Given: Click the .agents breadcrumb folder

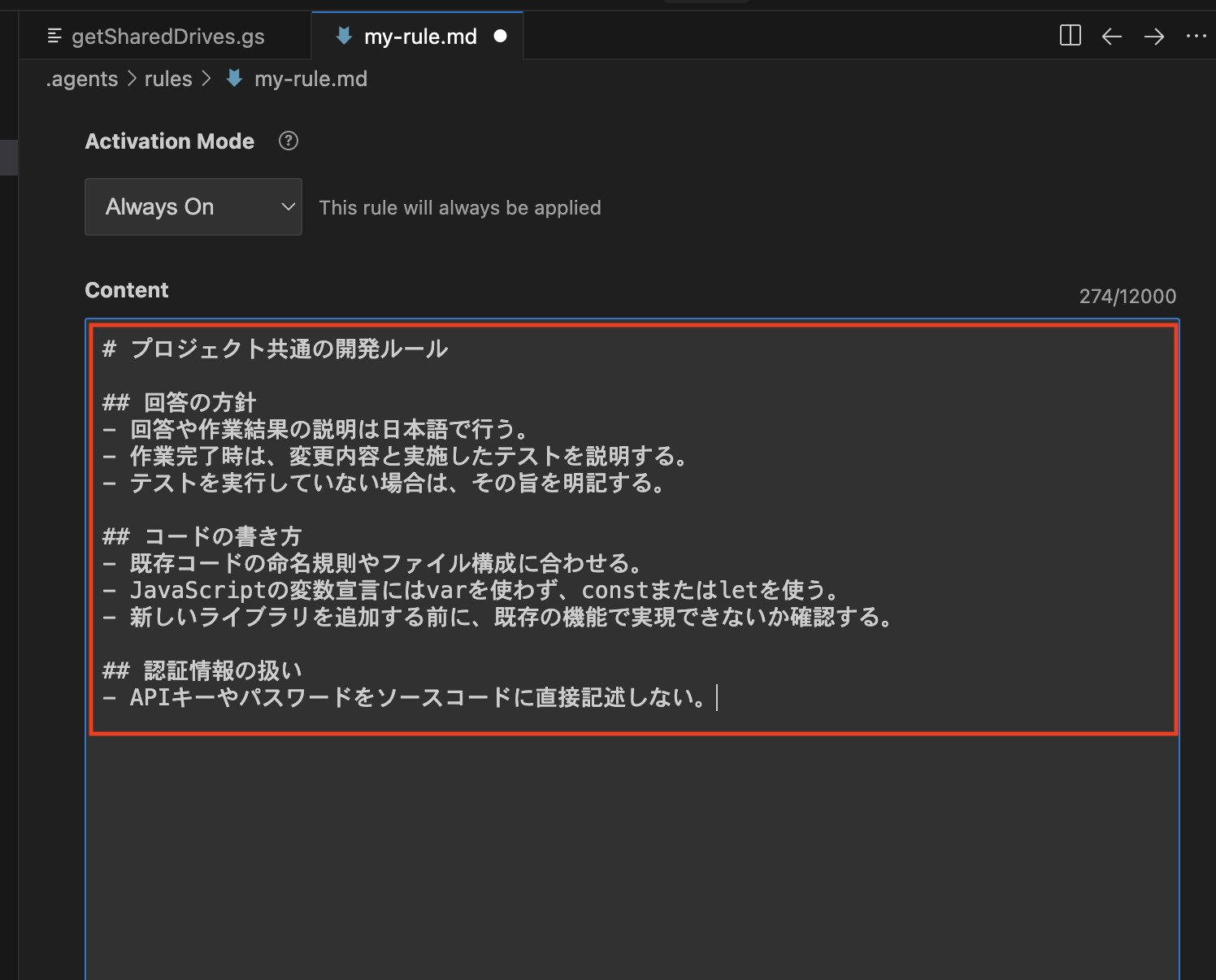Looking at the screenshot, I should tap(82, 79).
